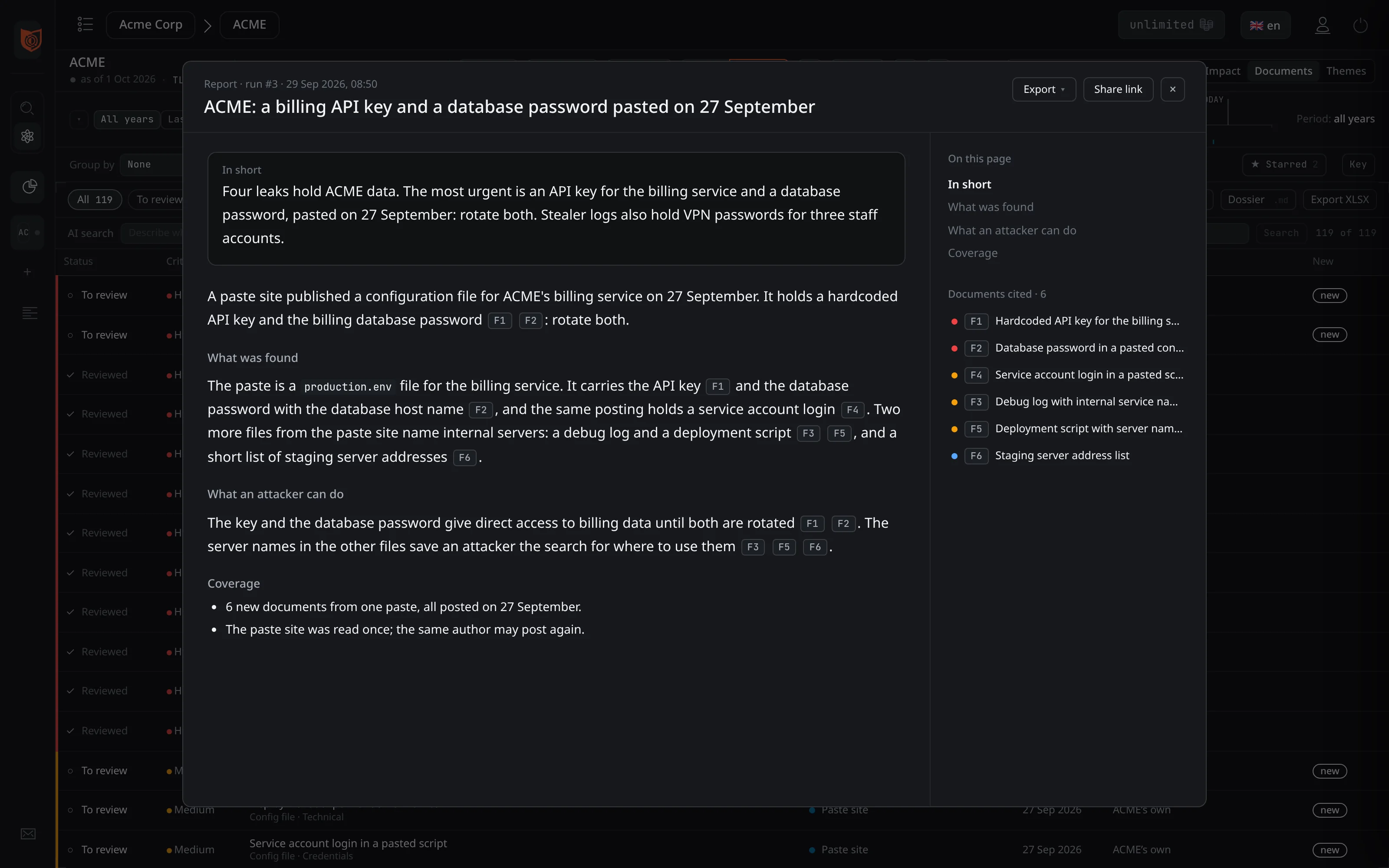Jump to What an attacker can do

(x=1011, y=230)
